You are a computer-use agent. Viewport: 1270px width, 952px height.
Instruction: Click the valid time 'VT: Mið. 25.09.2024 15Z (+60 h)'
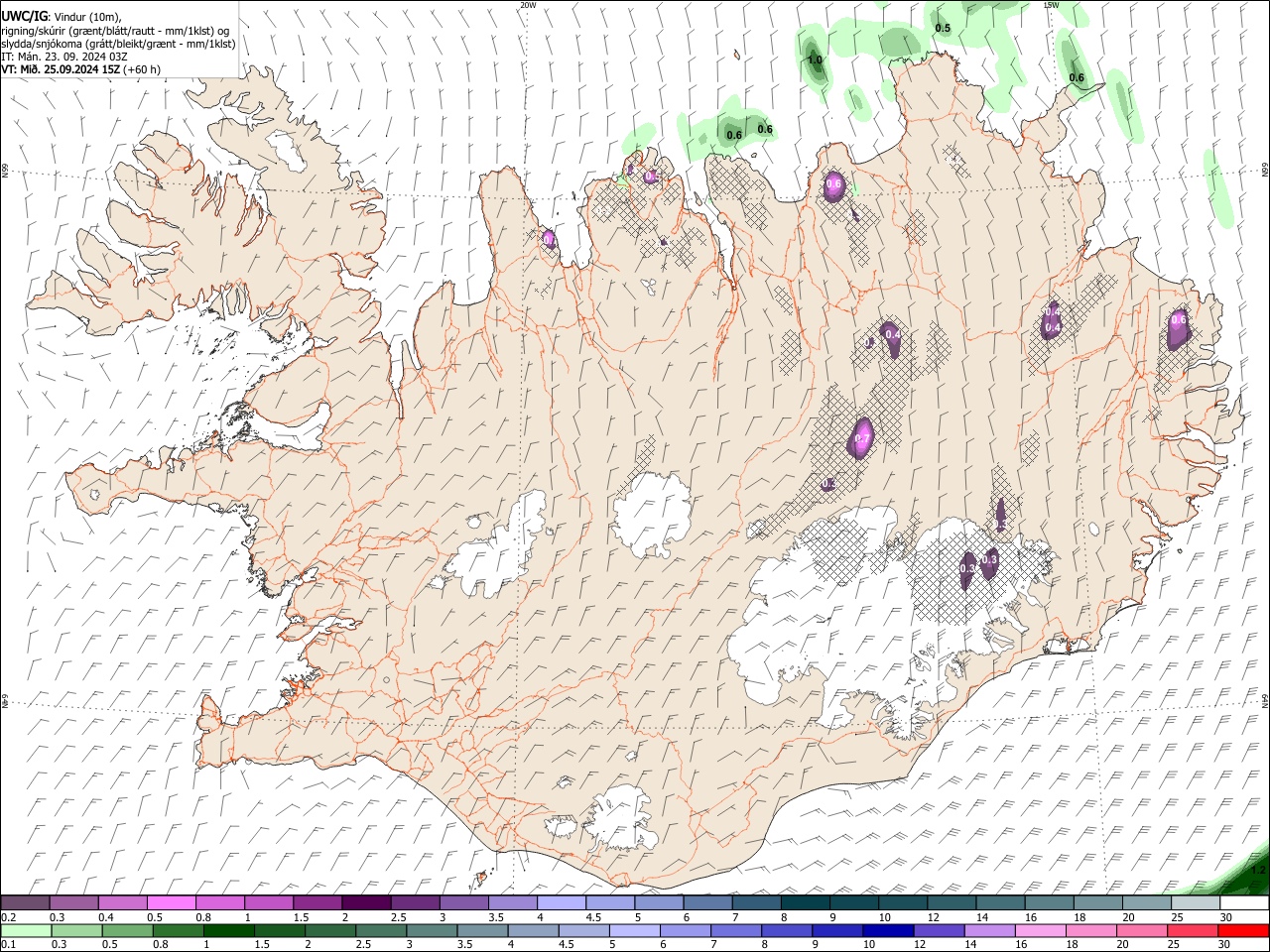tap(81, 69)
